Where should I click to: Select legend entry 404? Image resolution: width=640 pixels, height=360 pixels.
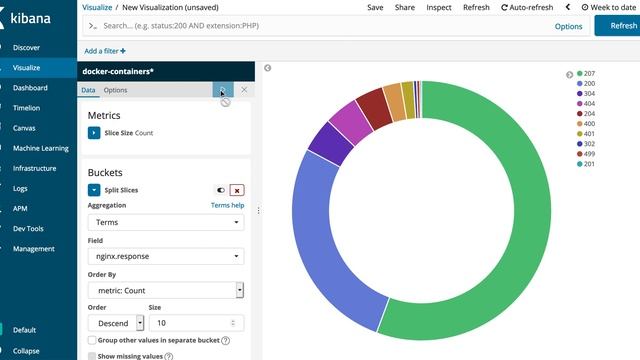[x=586, y=104]
